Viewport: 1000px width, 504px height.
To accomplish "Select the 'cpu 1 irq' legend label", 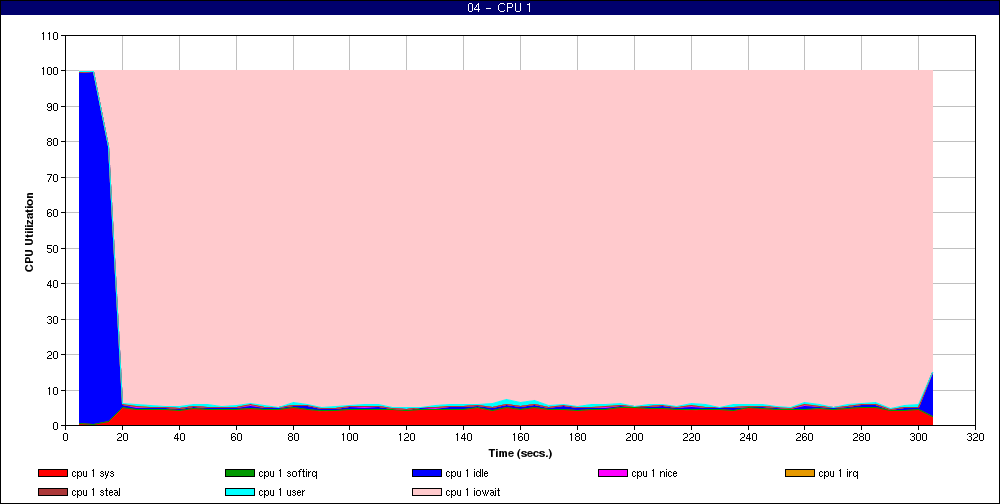I will (x=839, y=473).
